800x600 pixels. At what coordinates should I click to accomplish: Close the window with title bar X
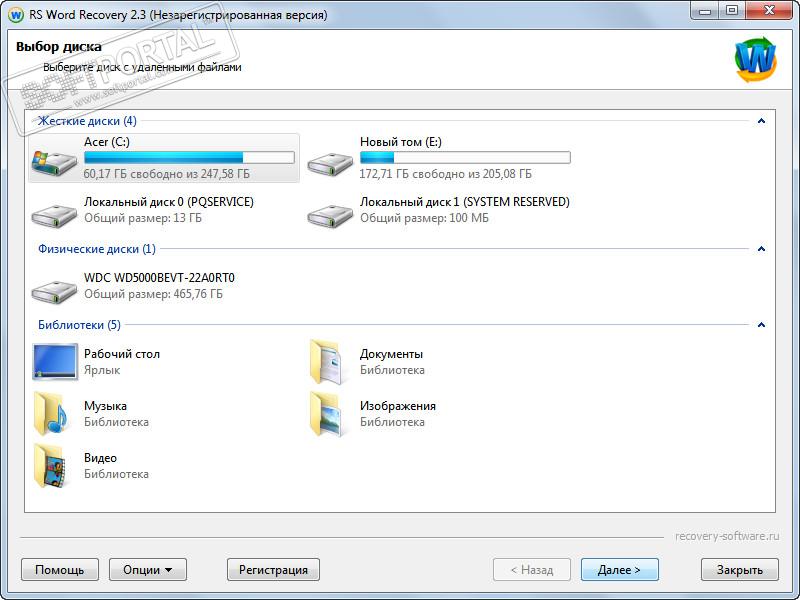[x=769, y=11]
